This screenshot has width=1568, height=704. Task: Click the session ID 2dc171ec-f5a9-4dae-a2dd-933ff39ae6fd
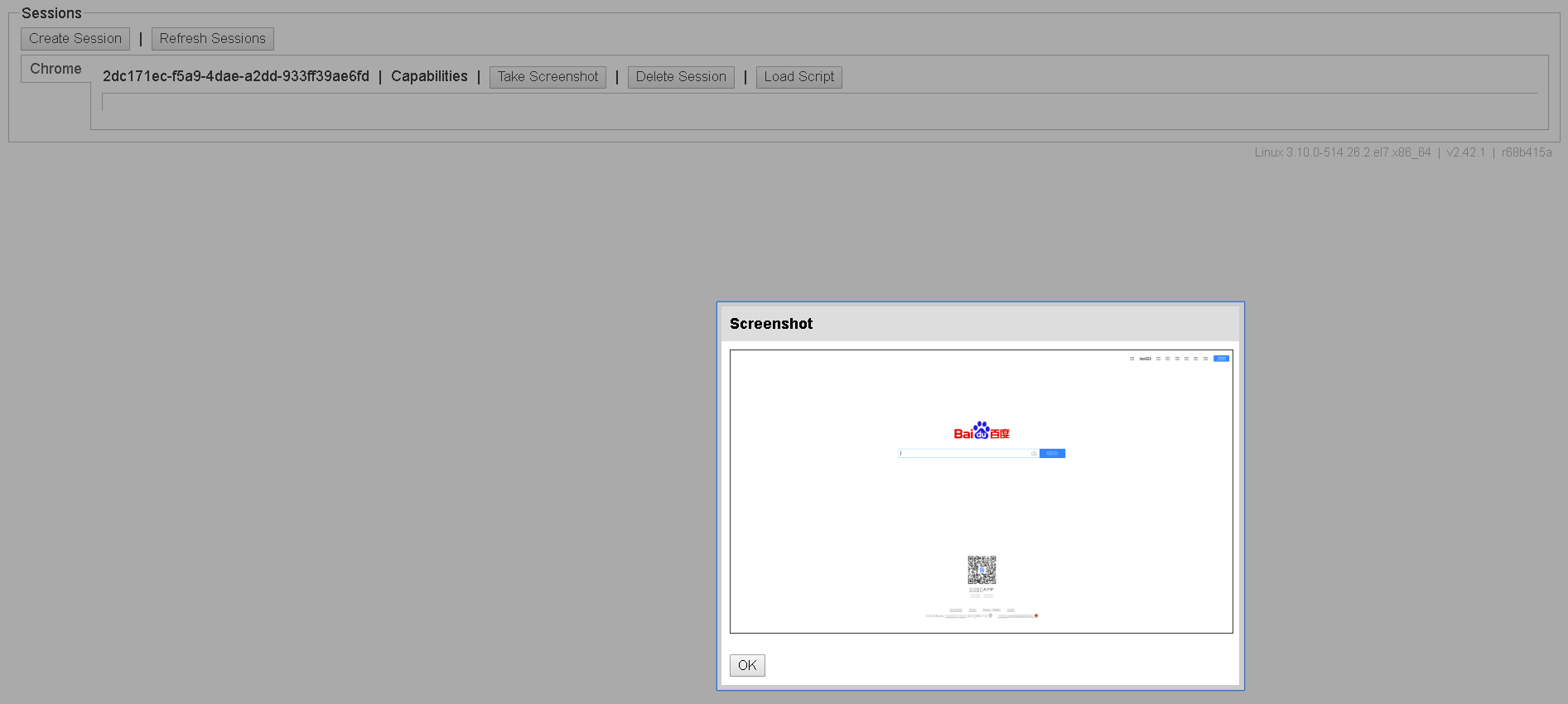[x=236, y=76]
